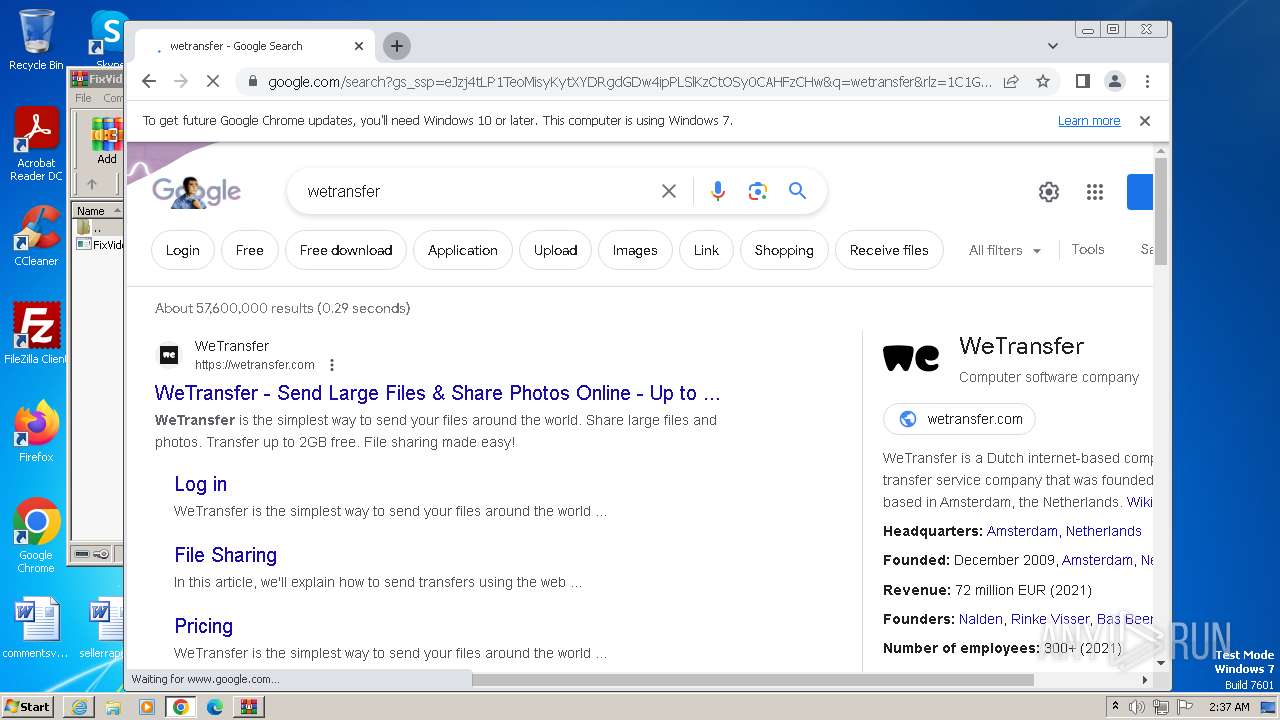Open the volume control in the tray

(x=1137, y=707)
